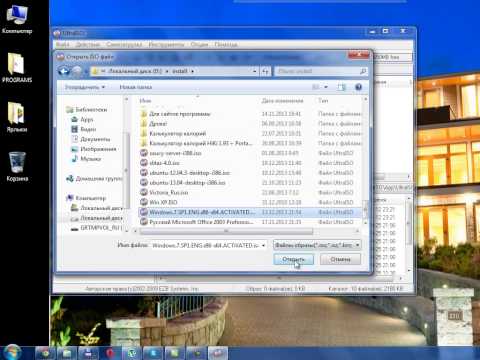Open the dialog's blue help icon
The width and height of the screenshot is (480, 360).
(x=358, y=87)
